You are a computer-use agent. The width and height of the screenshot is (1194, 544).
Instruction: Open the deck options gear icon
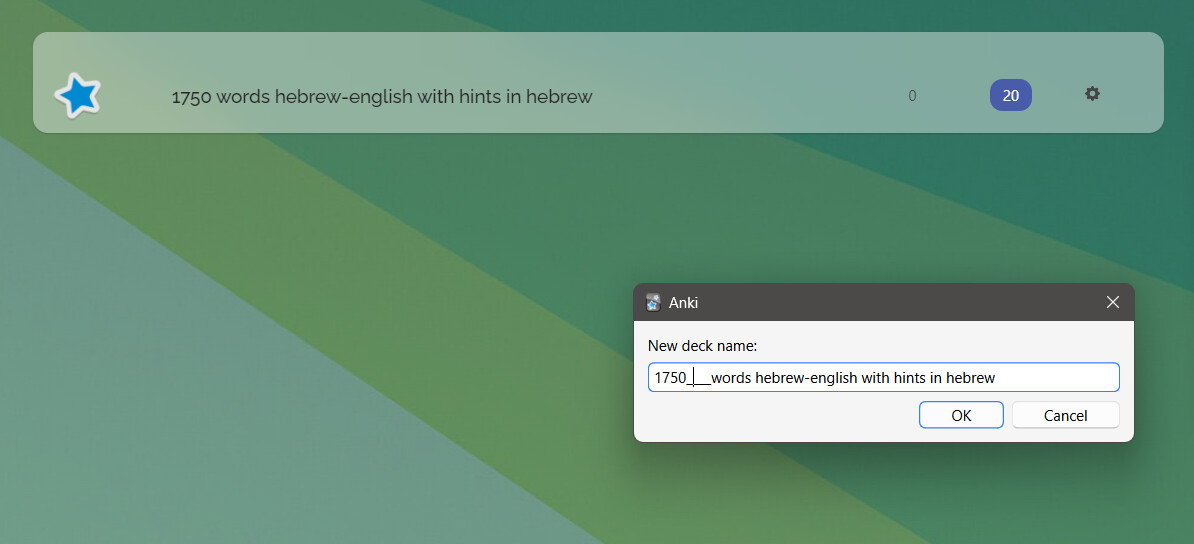tap(1092, 94)
